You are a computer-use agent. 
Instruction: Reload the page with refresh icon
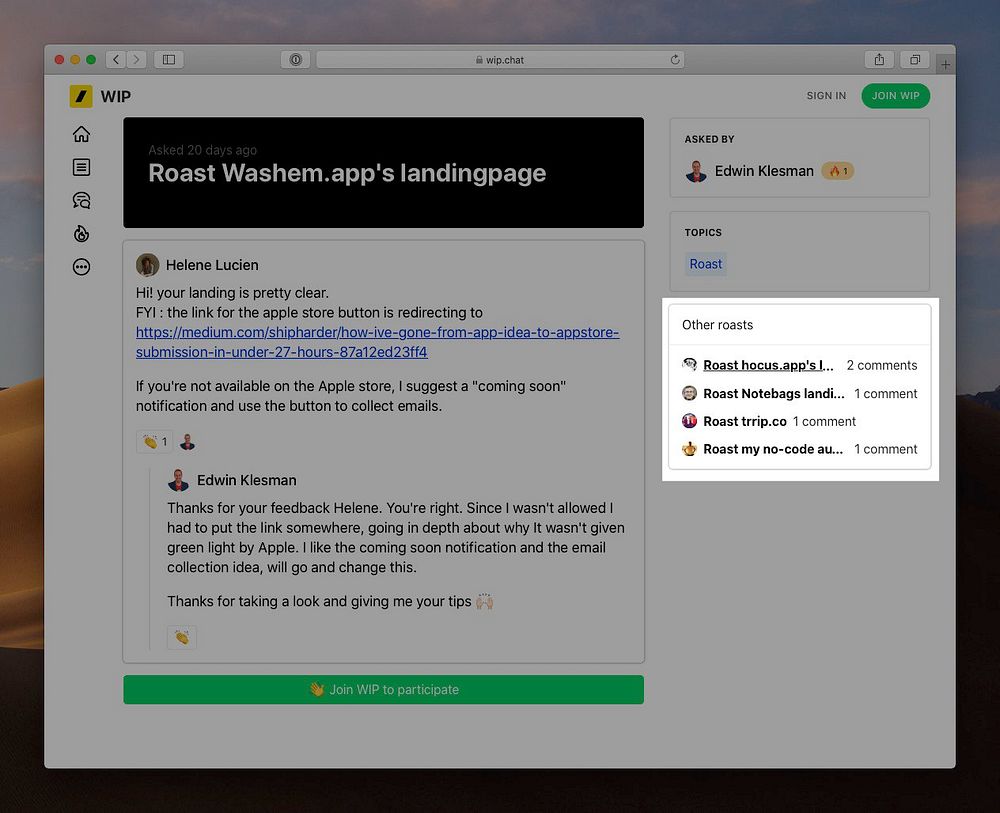[x=675, y=59]
